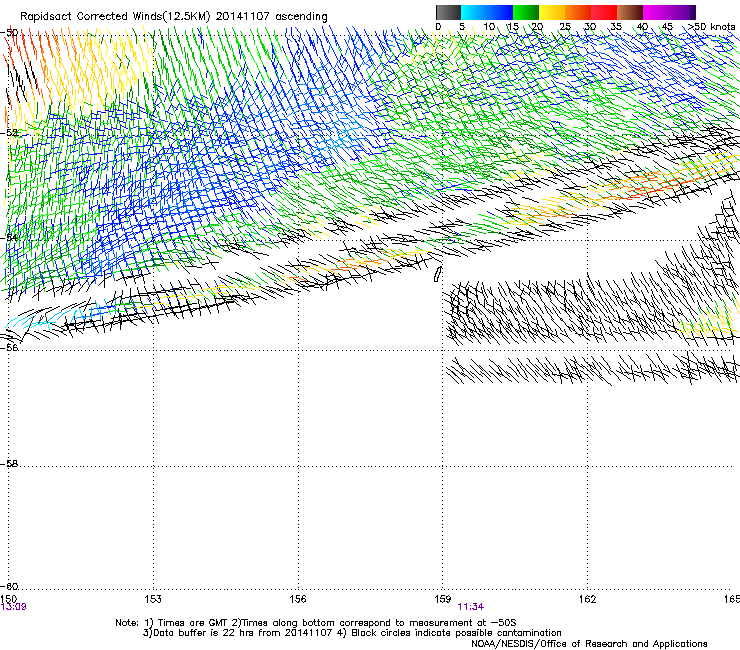Click the purple time stamp '11:34'
This screenshot has height=650, width=740.
pos(471,607)
